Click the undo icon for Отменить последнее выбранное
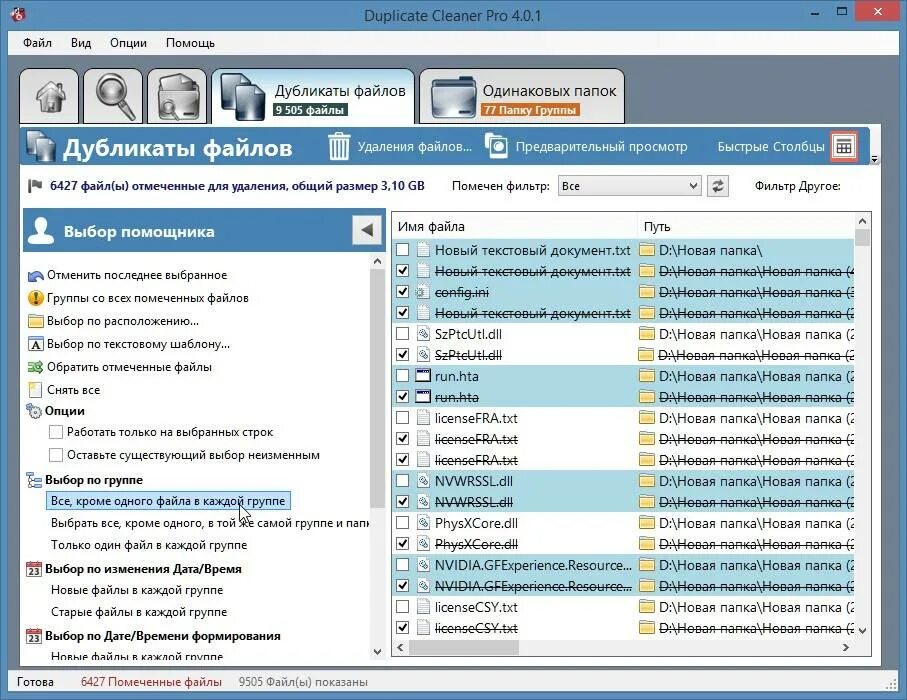 click(35, 275)
